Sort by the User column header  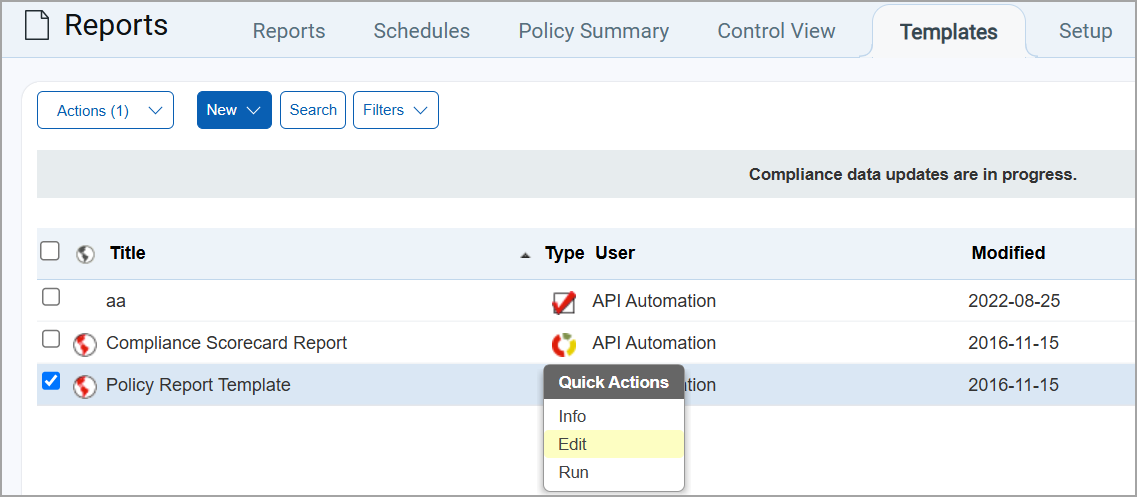(x=615, y=253)
